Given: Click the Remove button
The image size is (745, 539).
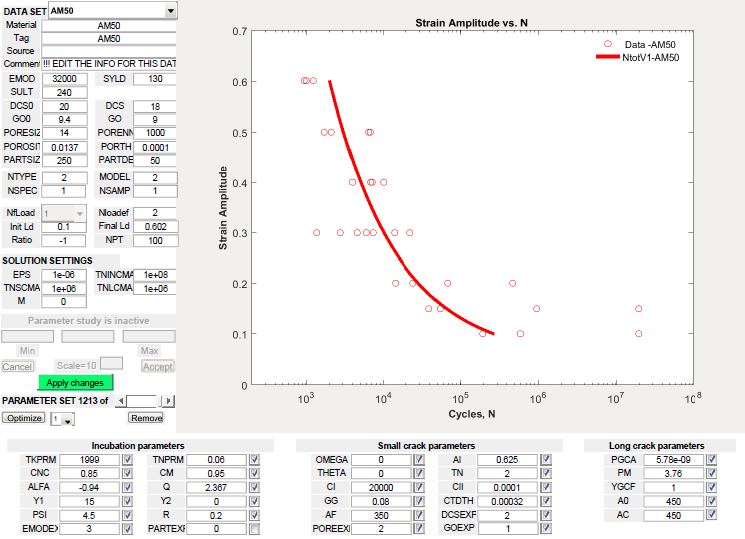Looking at the screenshot, I should (146, 418).
